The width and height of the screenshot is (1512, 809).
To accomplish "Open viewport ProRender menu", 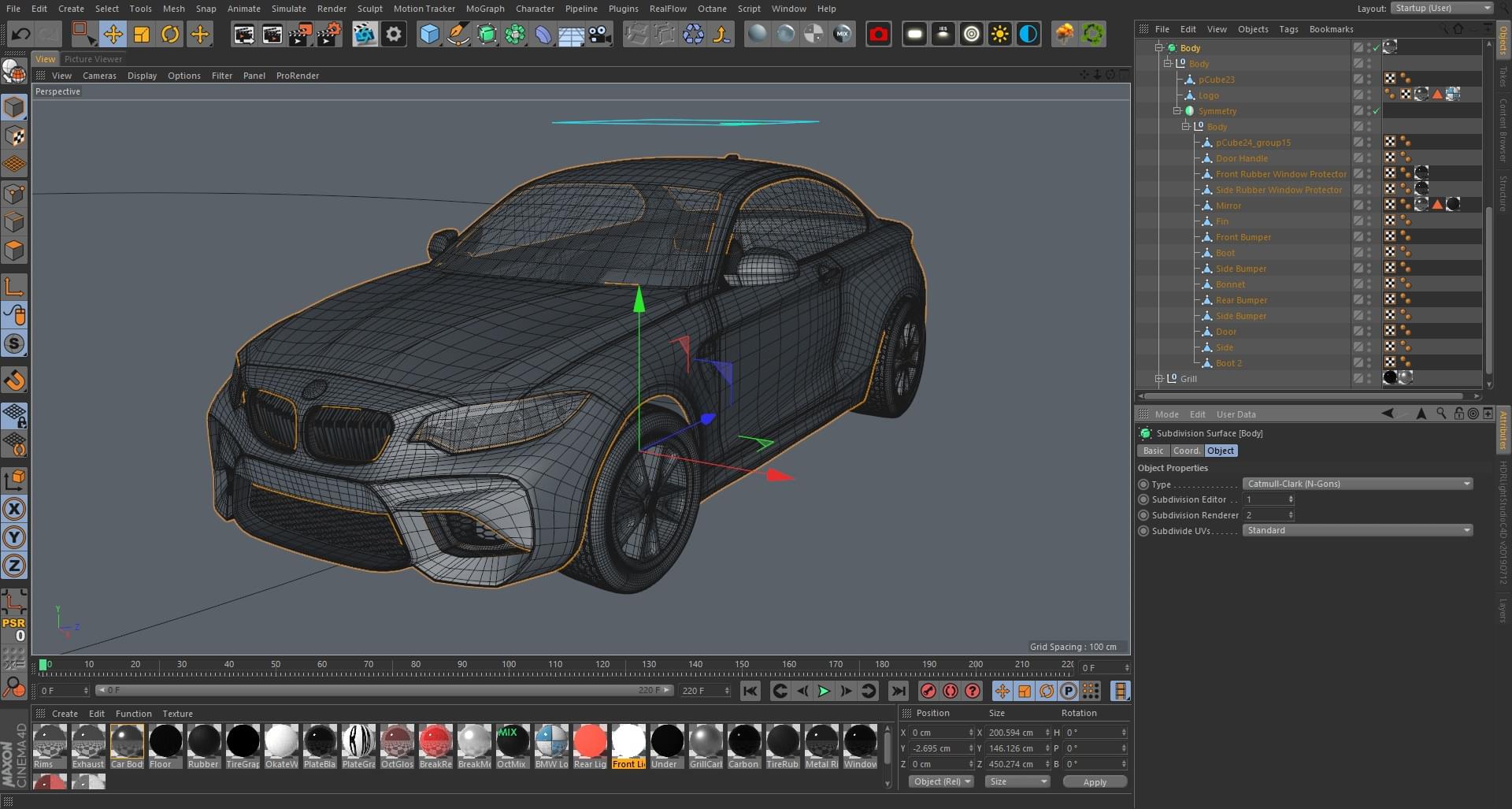I will [298, 76].
